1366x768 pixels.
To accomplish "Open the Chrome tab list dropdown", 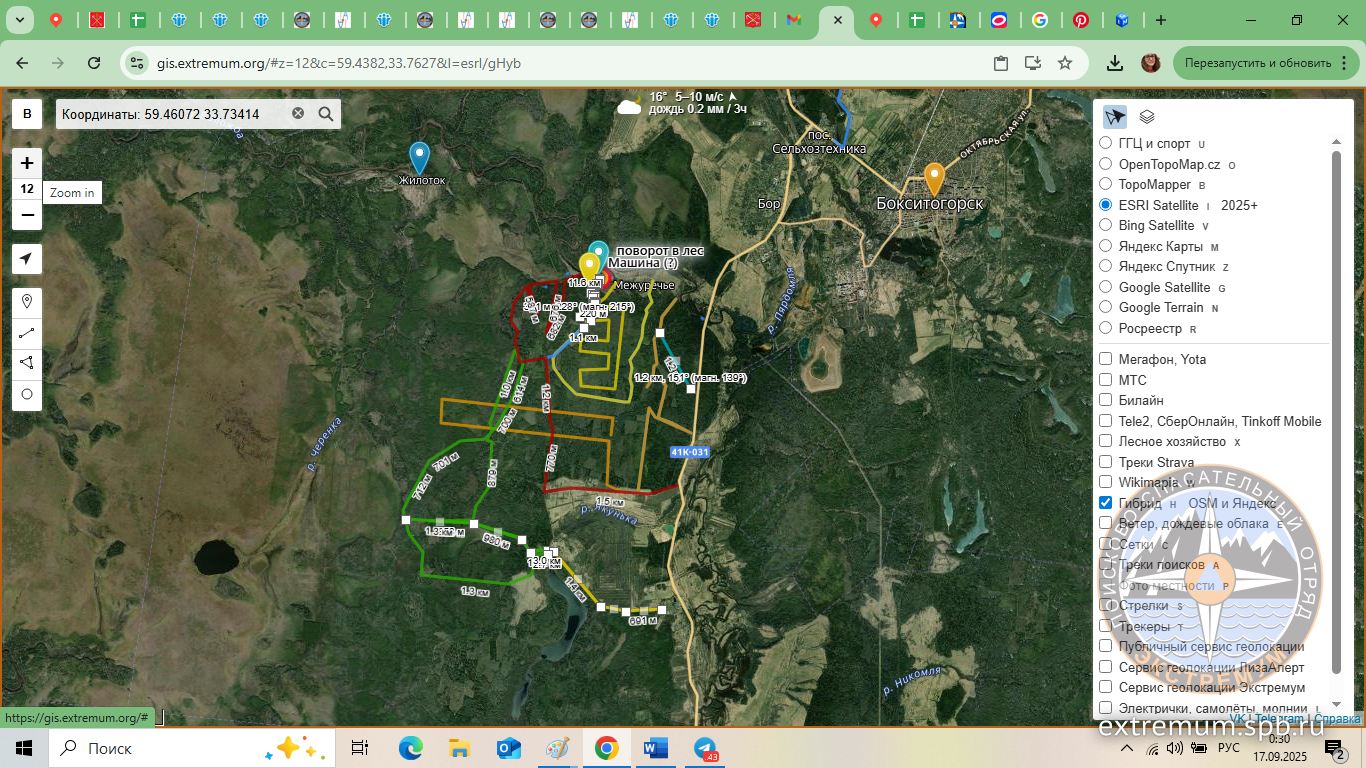I will click(x=20, y=20).
